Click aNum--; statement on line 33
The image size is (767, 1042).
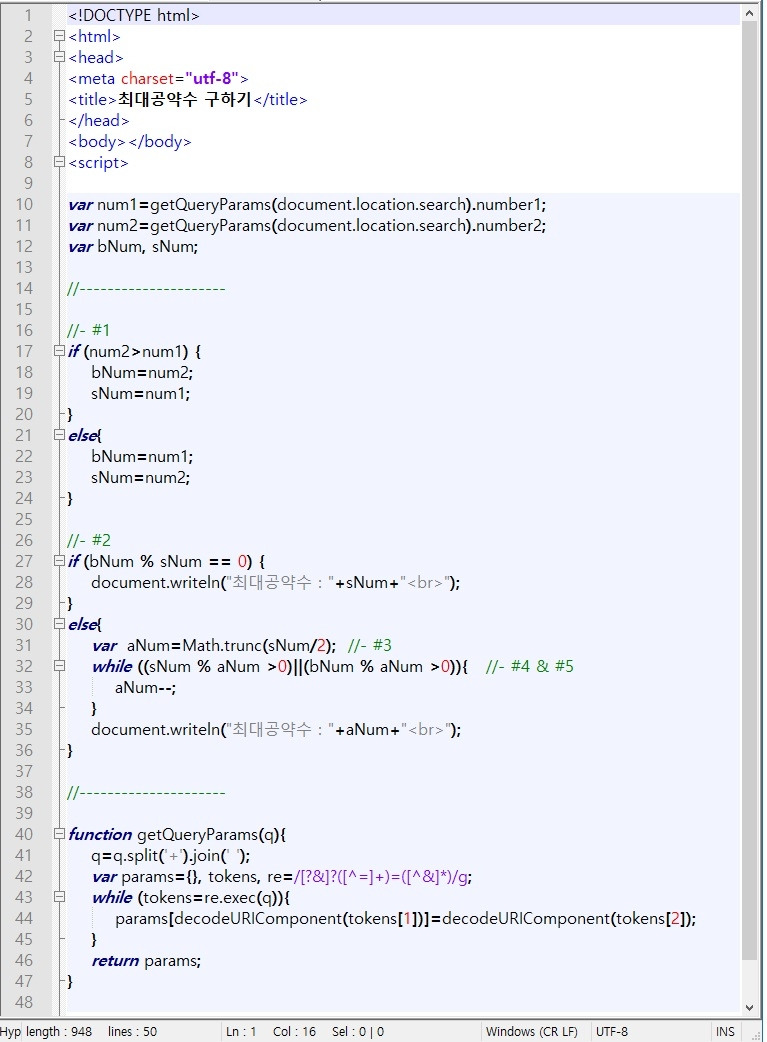[146, 687]
